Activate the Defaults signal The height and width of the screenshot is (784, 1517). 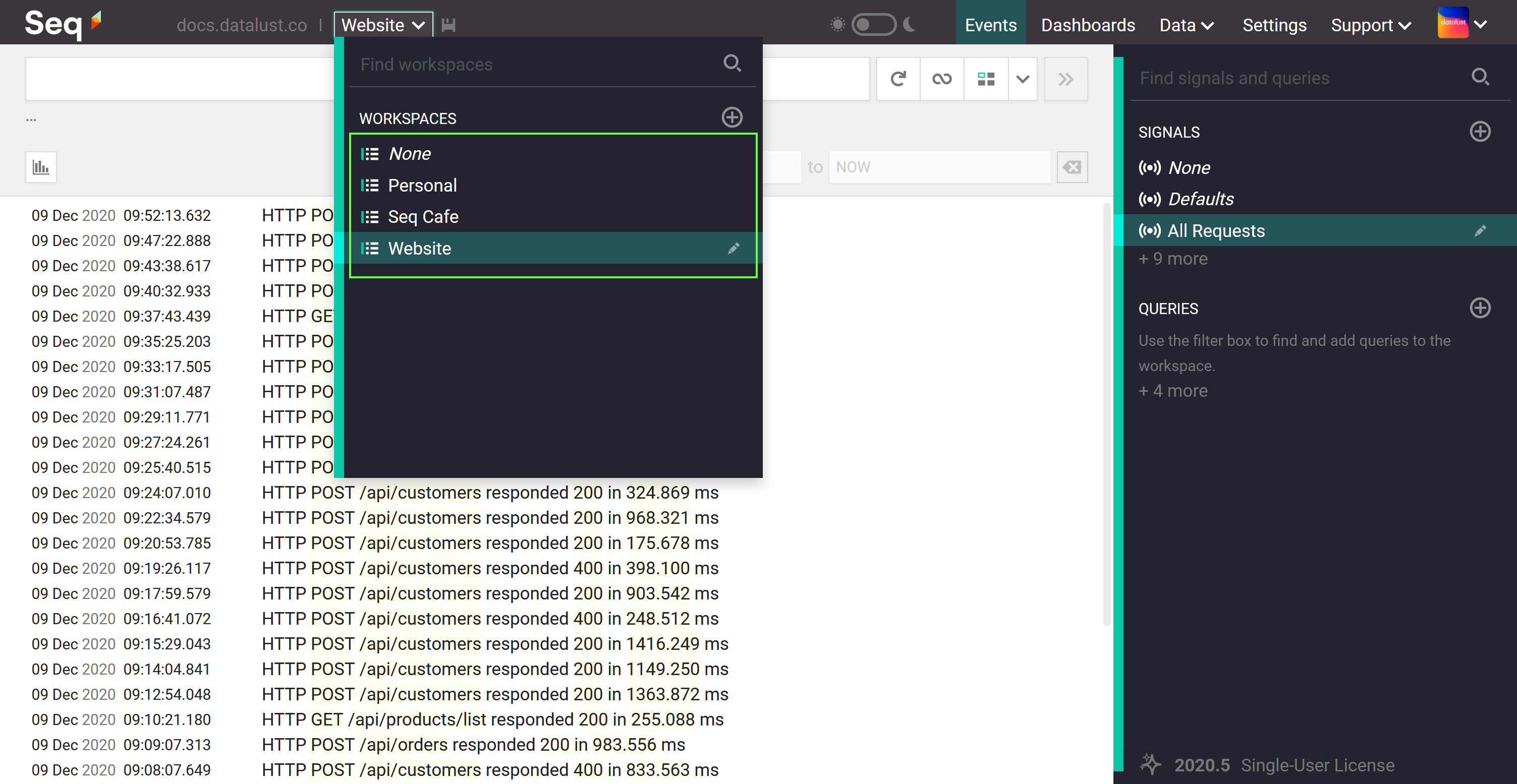[x=1200, y=199]
